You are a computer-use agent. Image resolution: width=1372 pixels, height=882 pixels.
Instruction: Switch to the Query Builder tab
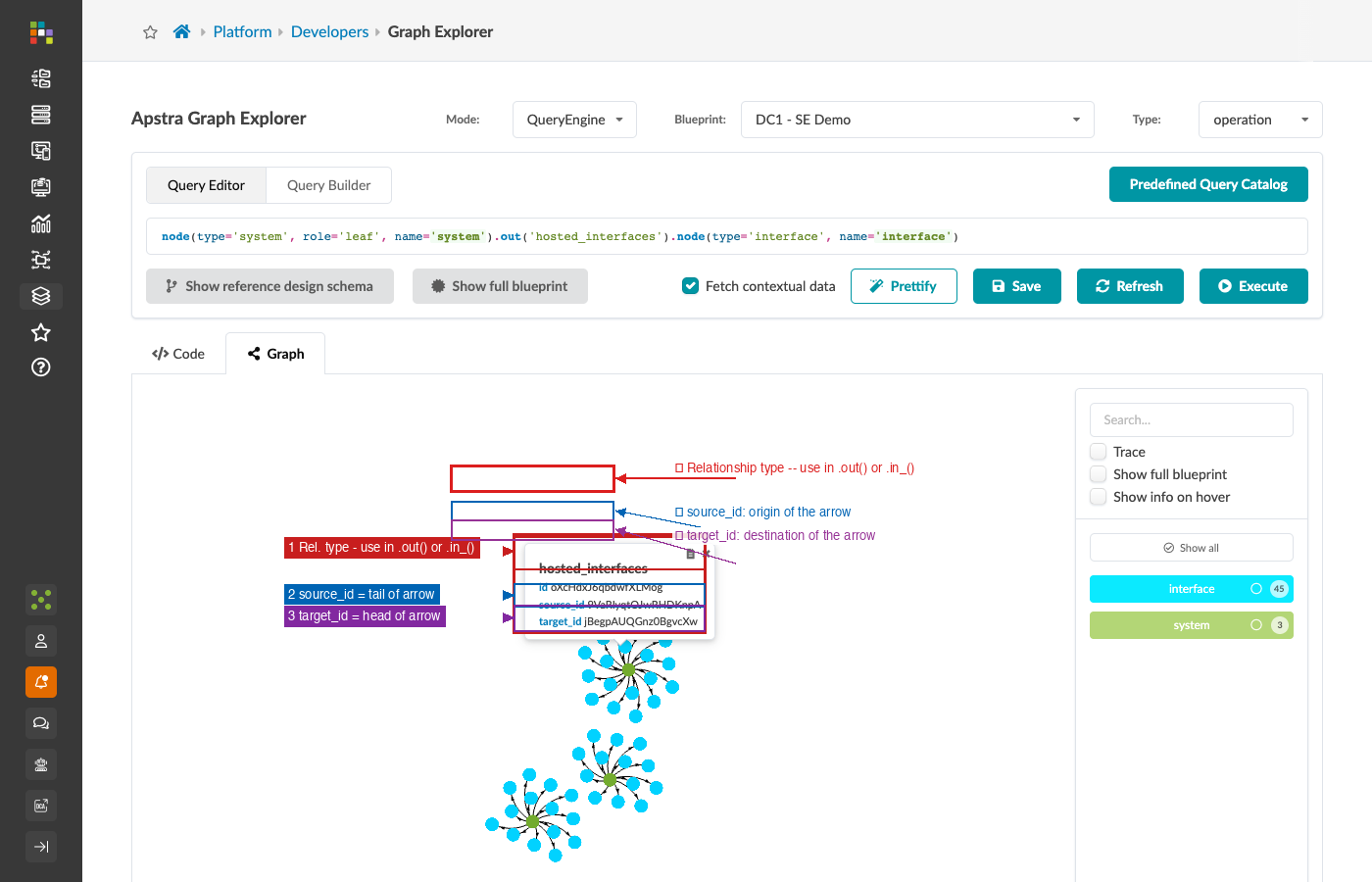pos(328,185)
